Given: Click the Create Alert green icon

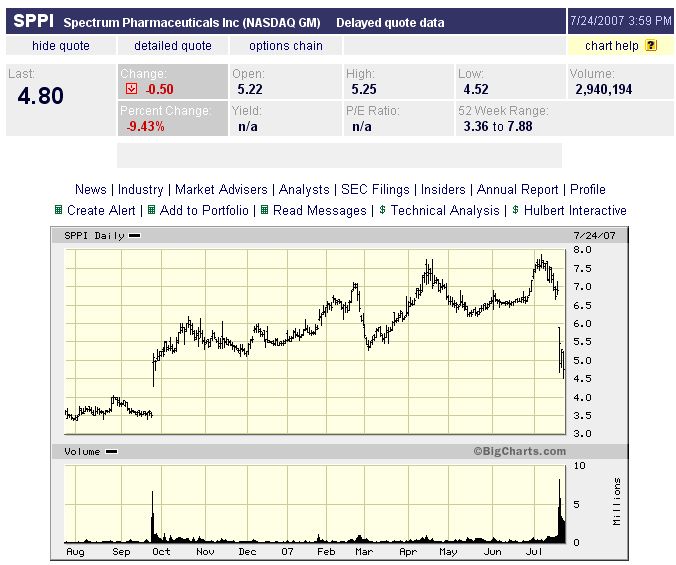Looking at the screenshot, I should [x=58, y=210].
